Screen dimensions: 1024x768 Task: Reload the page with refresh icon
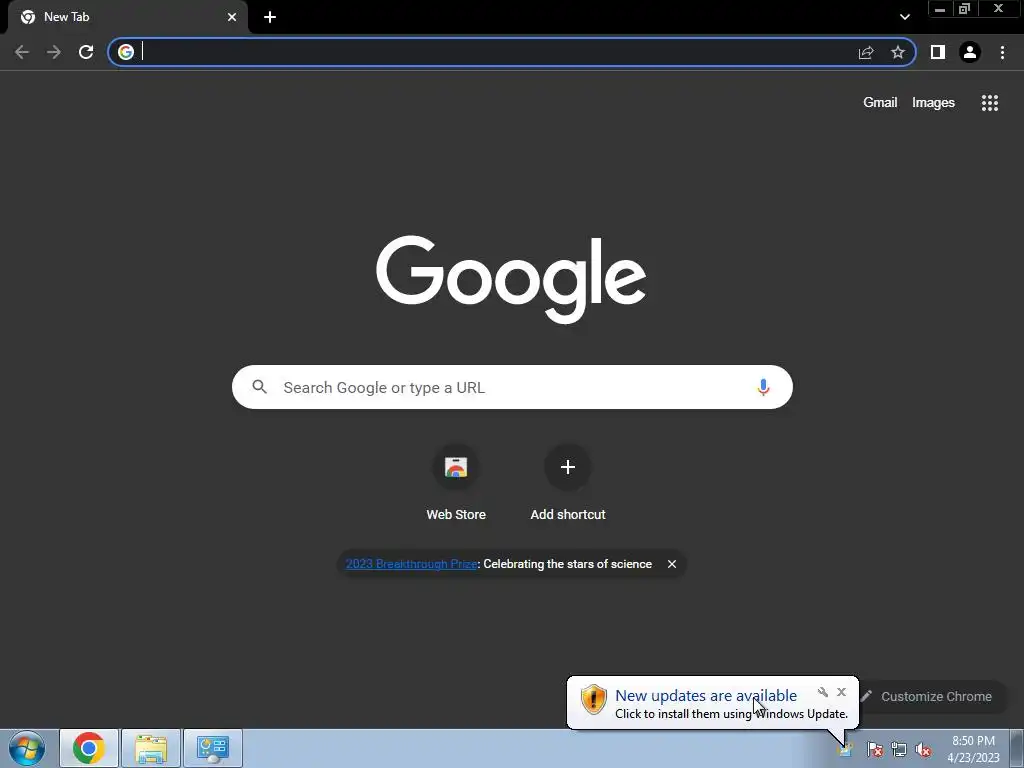(x=86, y=52)
